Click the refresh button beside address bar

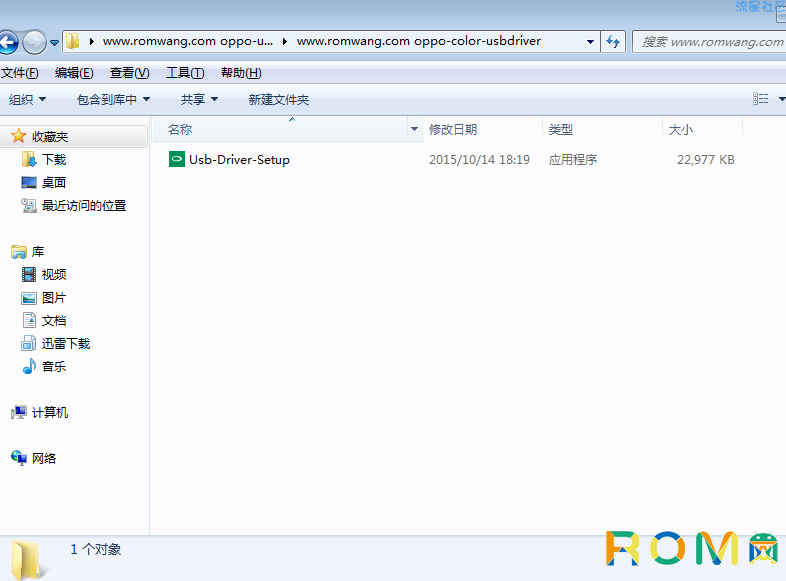[x=613, y=42]
